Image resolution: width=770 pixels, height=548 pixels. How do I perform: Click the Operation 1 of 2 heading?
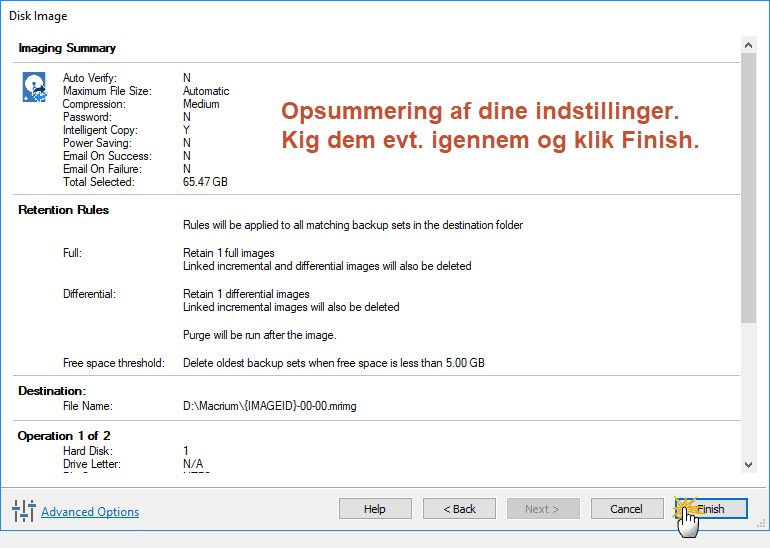click(65, 436)
